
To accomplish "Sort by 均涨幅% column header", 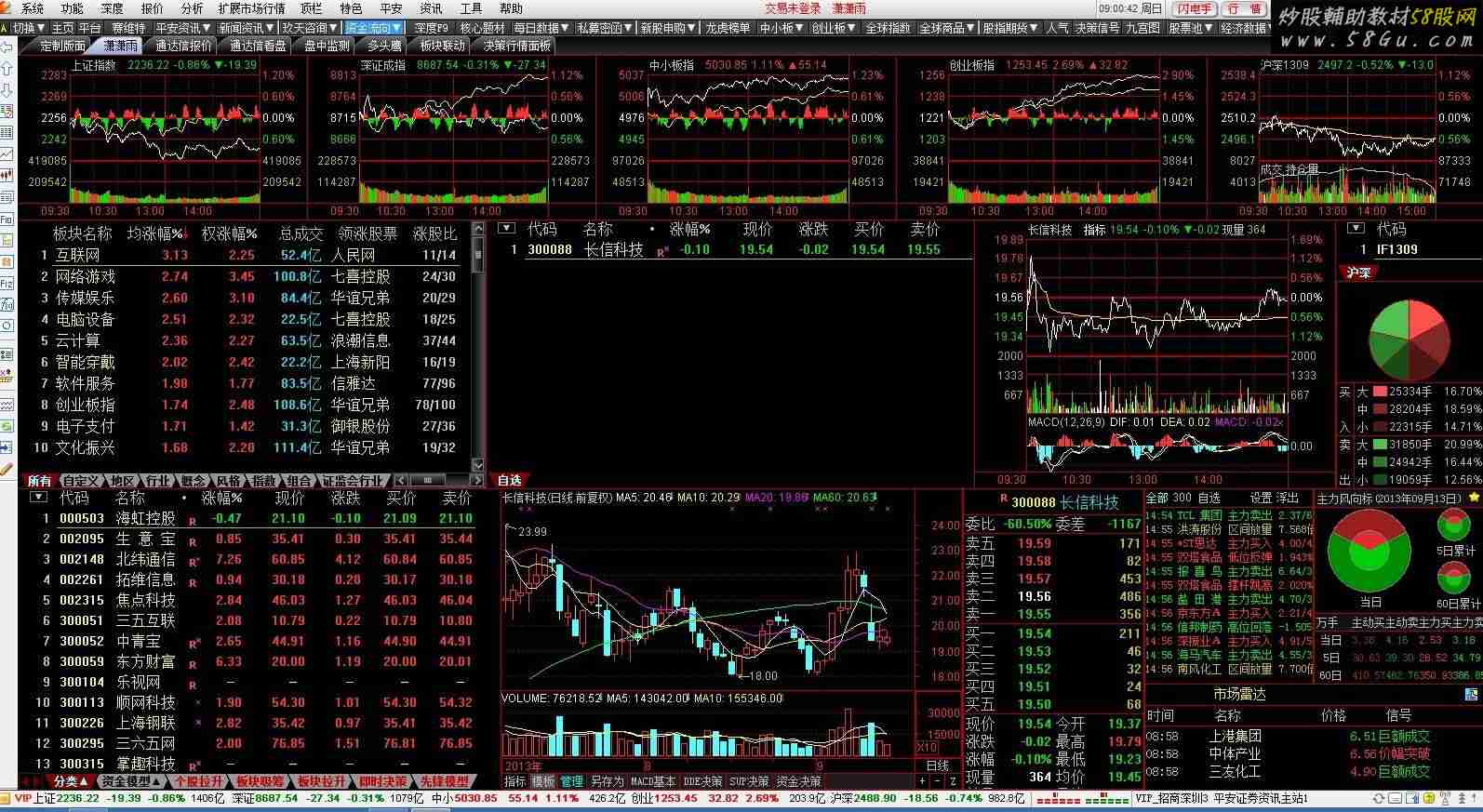I will 156,233.
